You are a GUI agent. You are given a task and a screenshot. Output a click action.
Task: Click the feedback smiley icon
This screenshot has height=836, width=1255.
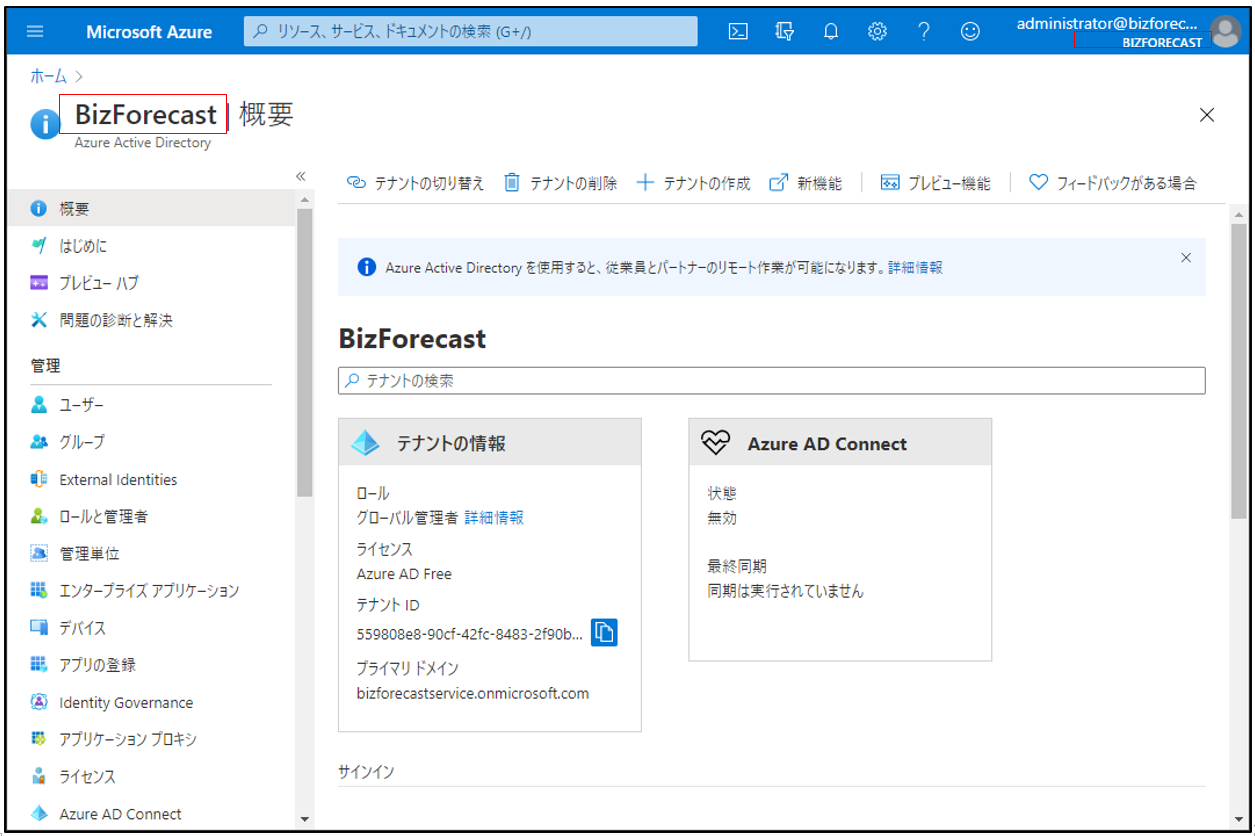[970, 31]
